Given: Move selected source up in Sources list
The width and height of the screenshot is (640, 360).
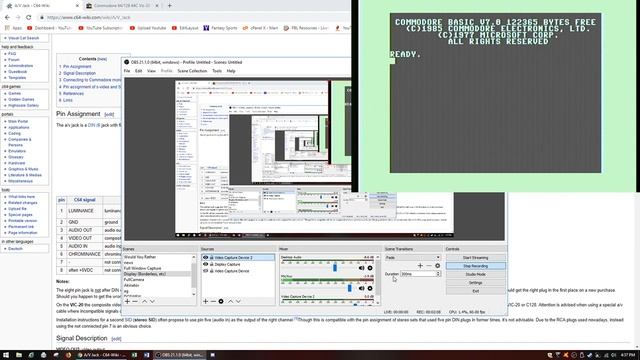Looking at the screenshot, I should 230,301.
